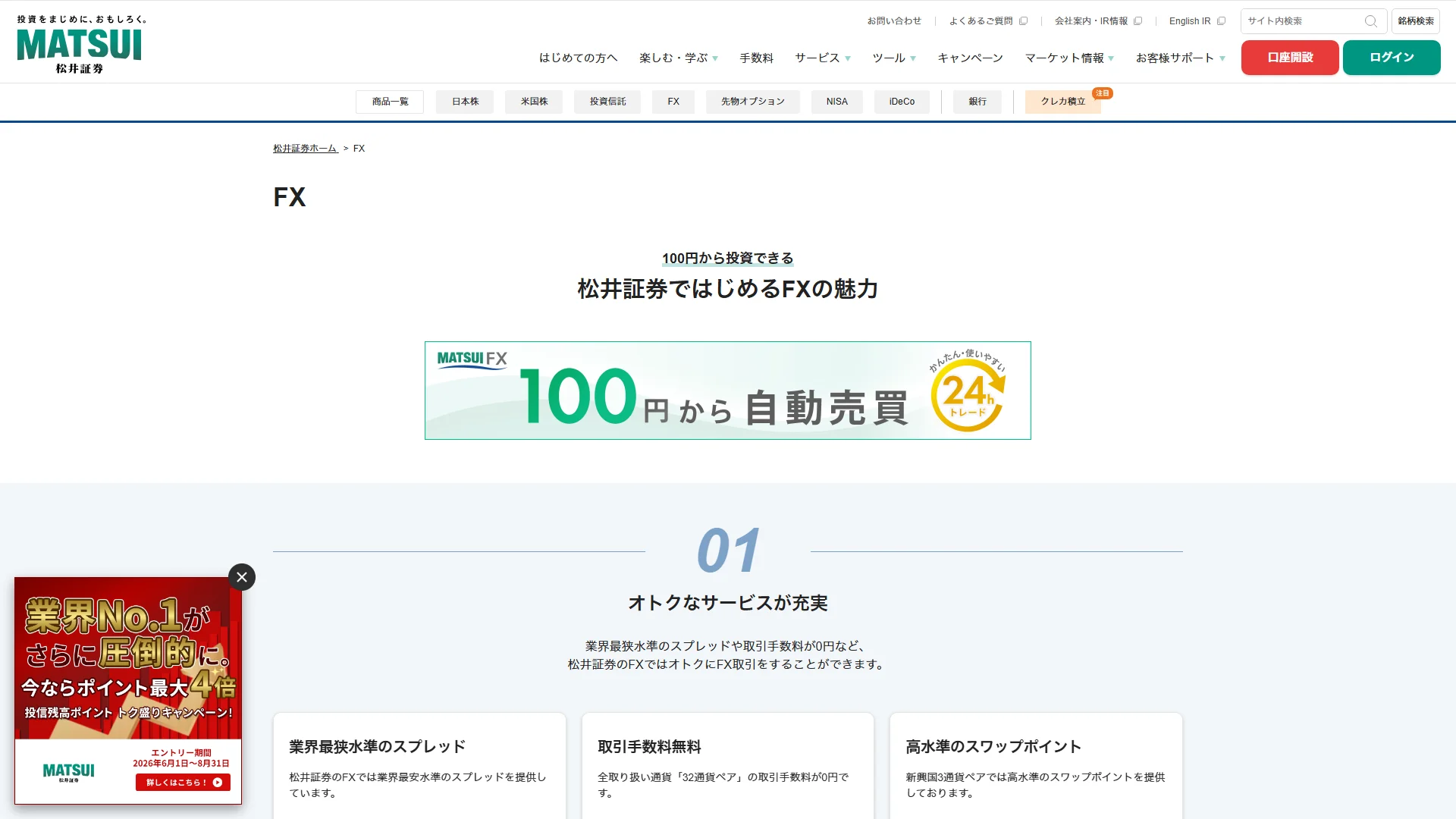
Task: Click the FX breadcrumb text
Action: point(359,149)
